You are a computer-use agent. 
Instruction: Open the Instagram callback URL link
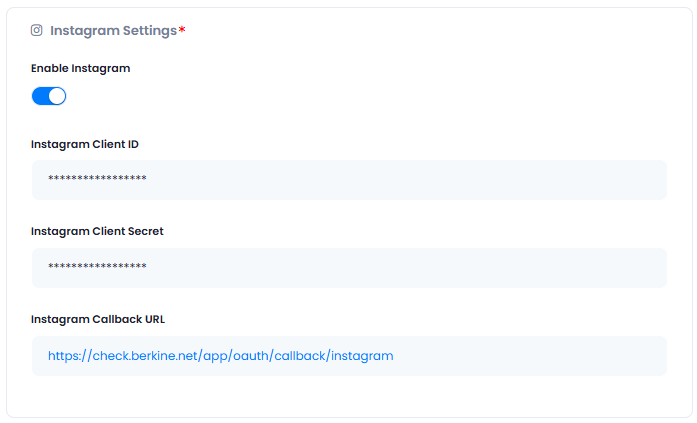[x=220, y=356]
